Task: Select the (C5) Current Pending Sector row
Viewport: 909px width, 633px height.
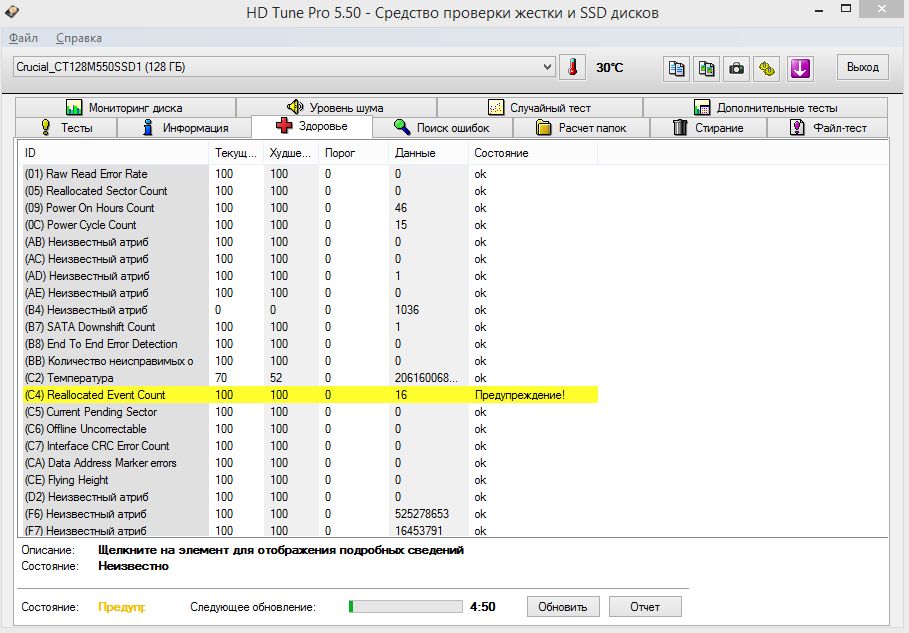Action: (x=308, y=412)
